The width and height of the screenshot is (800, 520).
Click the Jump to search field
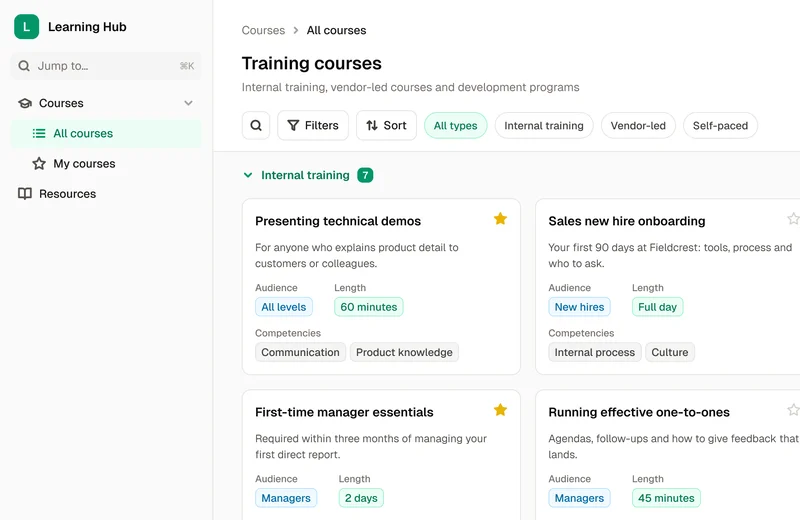pyautogui.click(x=106, y=66)
